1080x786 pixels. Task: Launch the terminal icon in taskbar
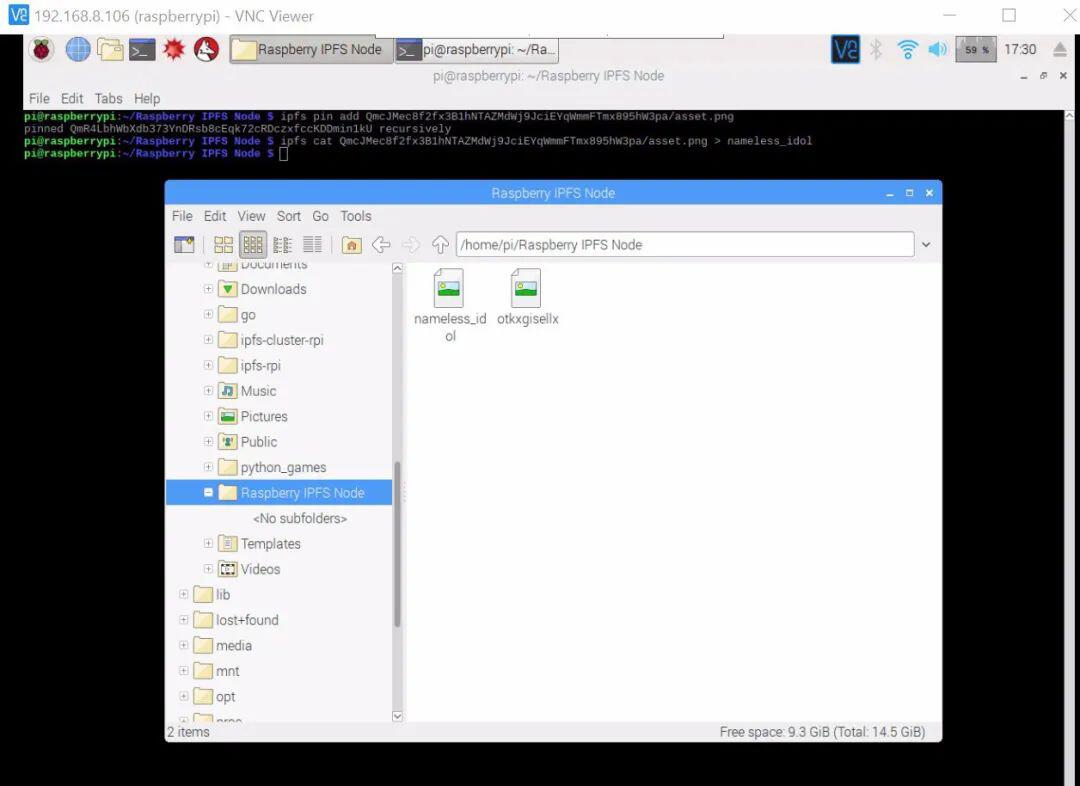point(142,50)
